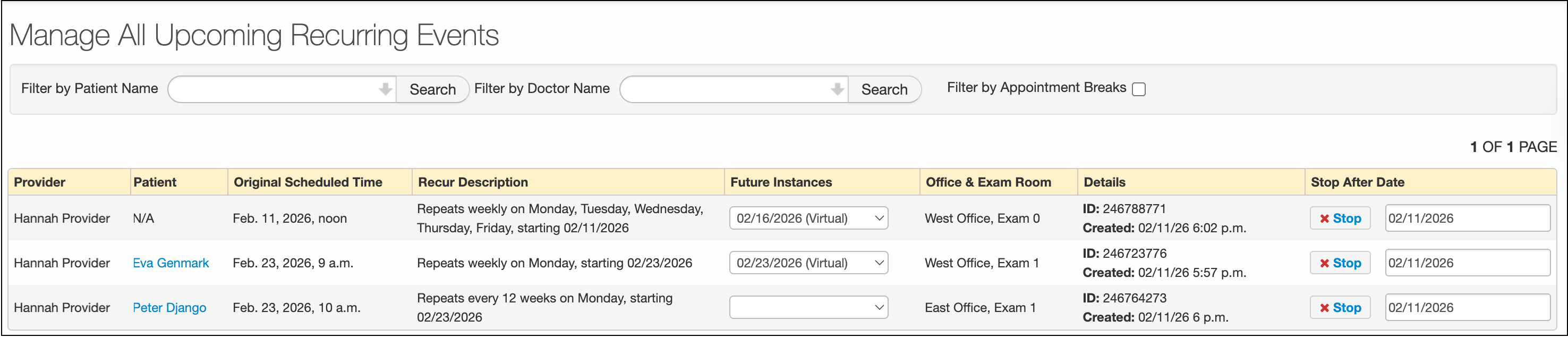Stop the recurring event with ID 246788771
This screenshot has width=1568, height=337.
[1340, 218]
